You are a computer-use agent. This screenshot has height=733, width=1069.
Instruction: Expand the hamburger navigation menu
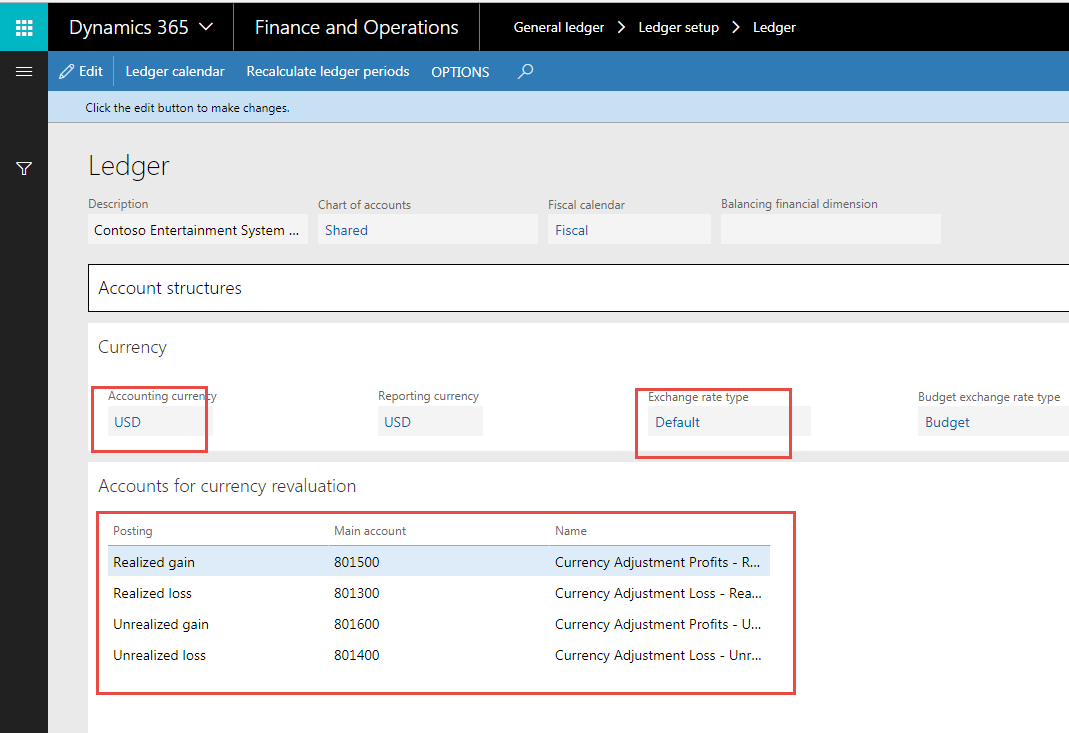tap(24, 71)
